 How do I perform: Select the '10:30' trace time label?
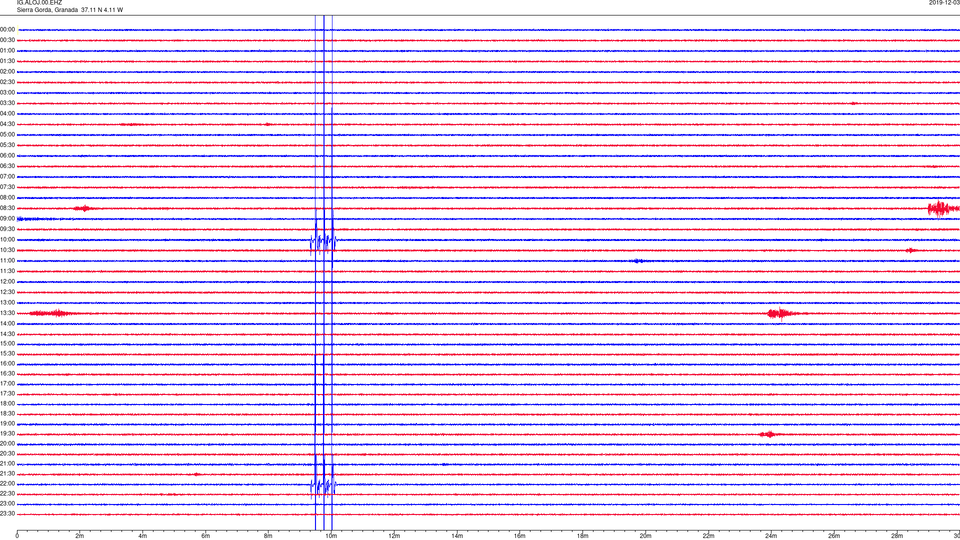click(x=7, y=250)
